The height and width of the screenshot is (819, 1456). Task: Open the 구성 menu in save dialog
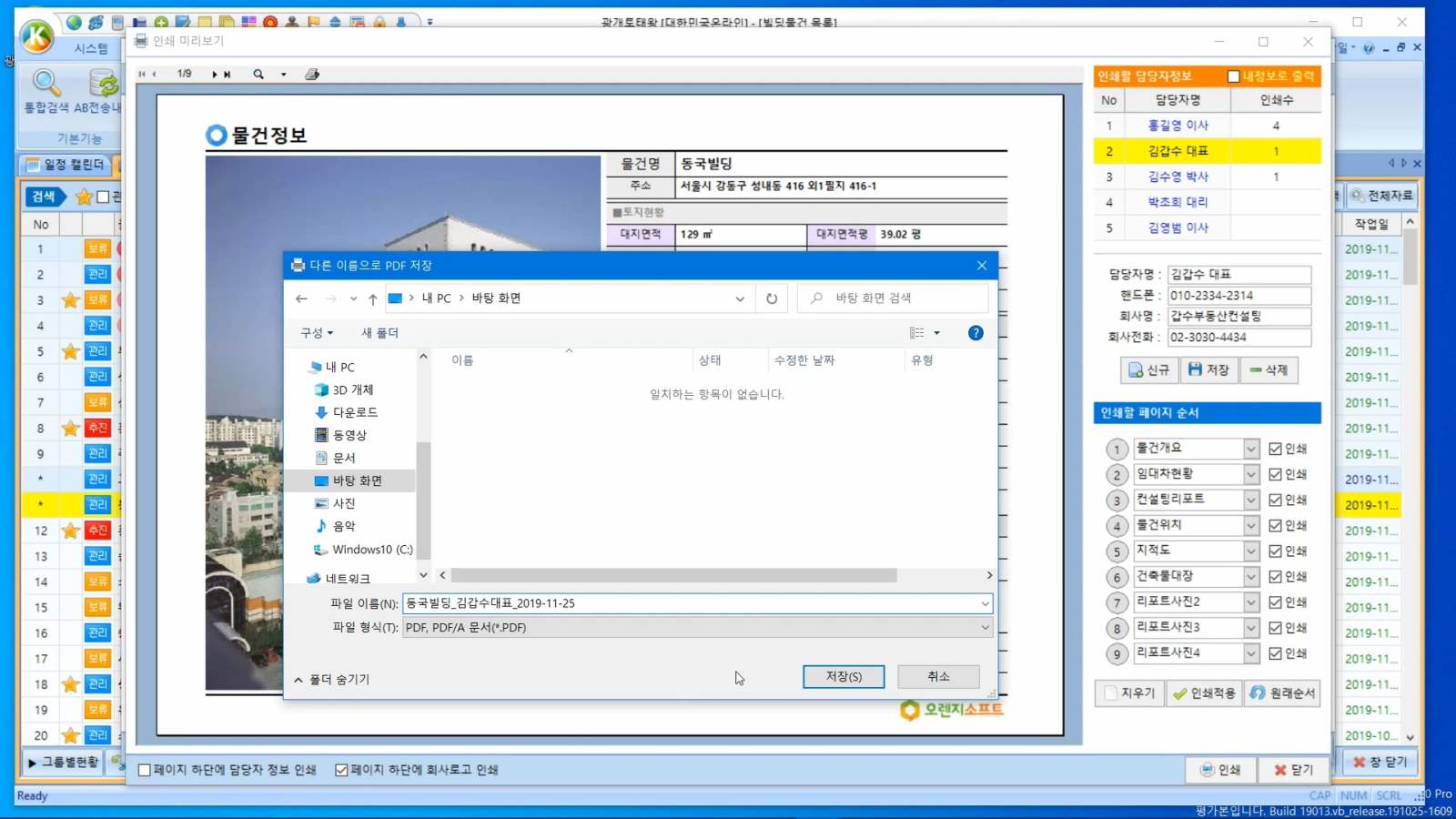pyautogui.click(x=317, y=333)
